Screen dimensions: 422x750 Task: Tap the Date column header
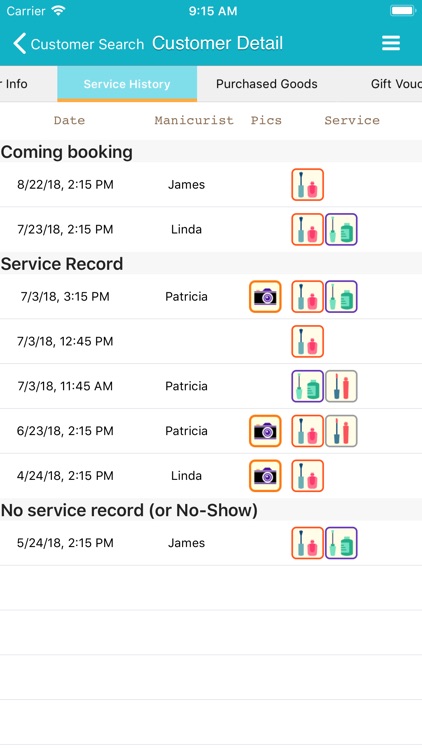pos(69,120)
